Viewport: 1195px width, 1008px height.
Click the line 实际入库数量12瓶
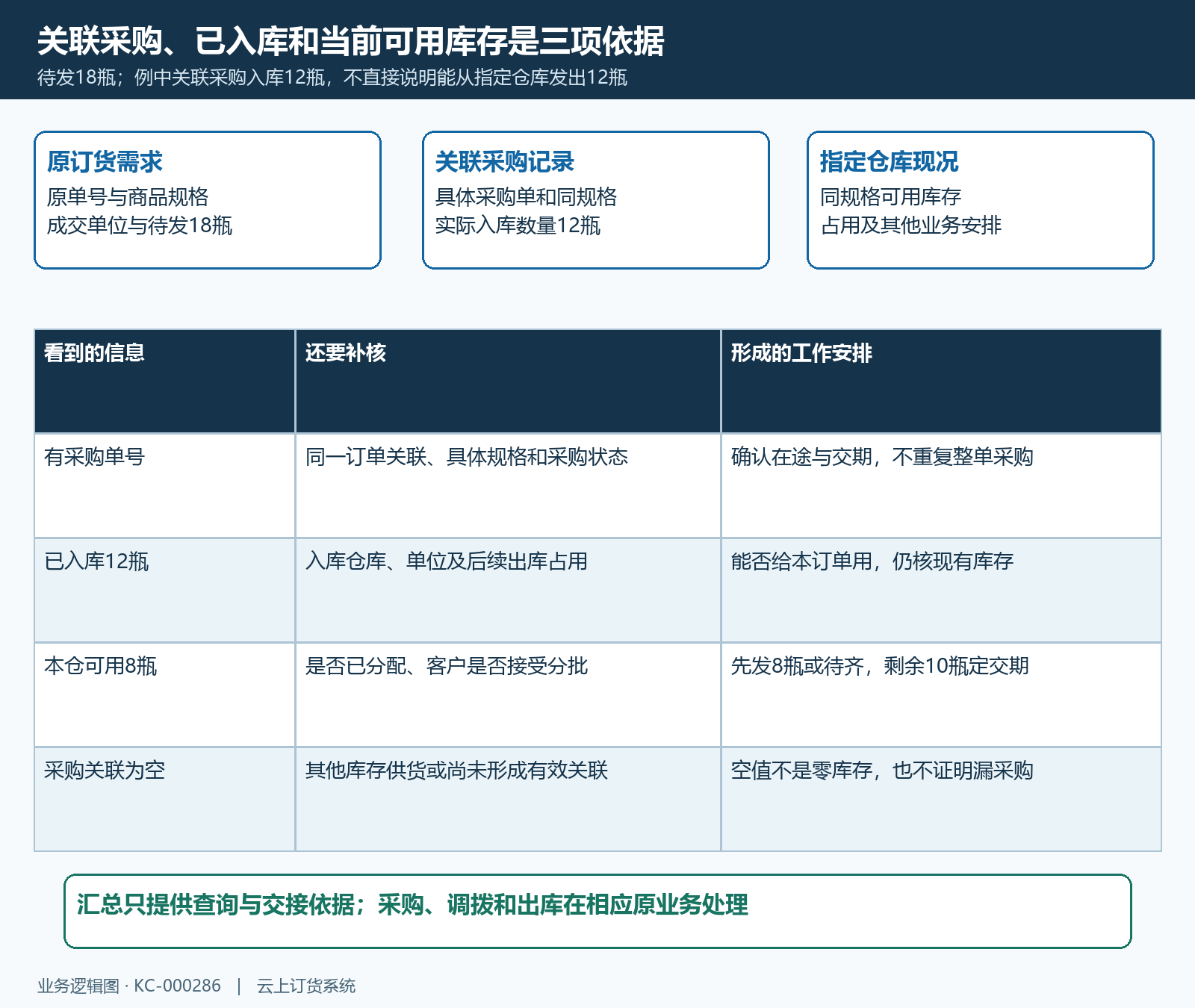coord(518,225)
